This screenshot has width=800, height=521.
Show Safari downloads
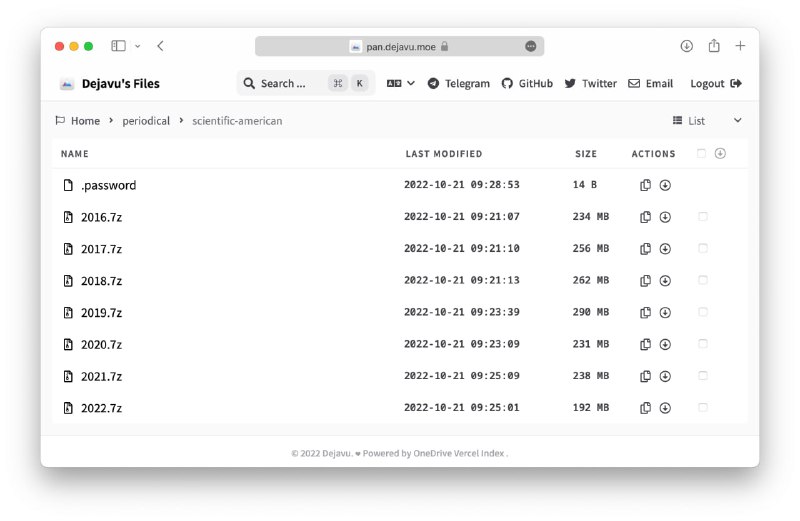[686, 46]
